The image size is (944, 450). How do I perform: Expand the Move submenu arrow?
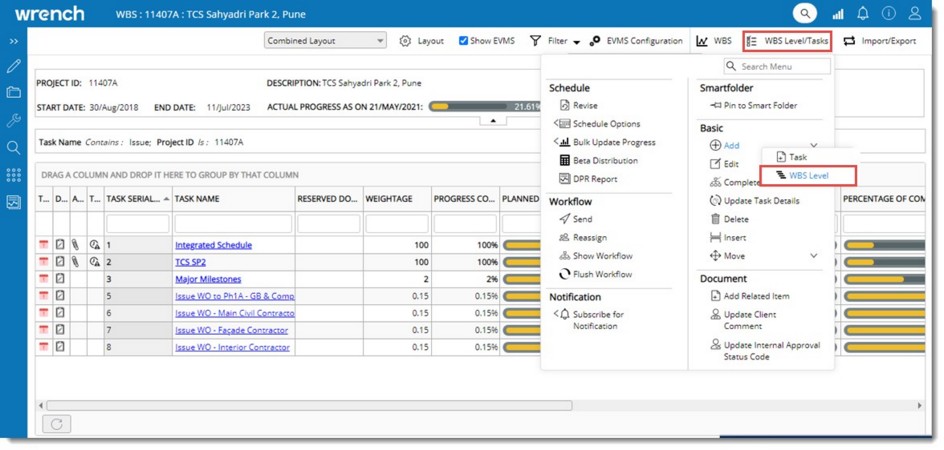(813, 256)
